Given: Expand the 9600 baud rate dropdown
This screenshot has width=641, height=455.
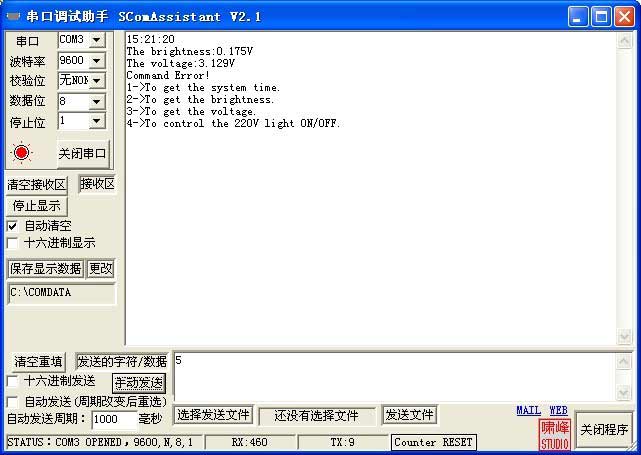Looking at the screenshot, I should [96, 61].
